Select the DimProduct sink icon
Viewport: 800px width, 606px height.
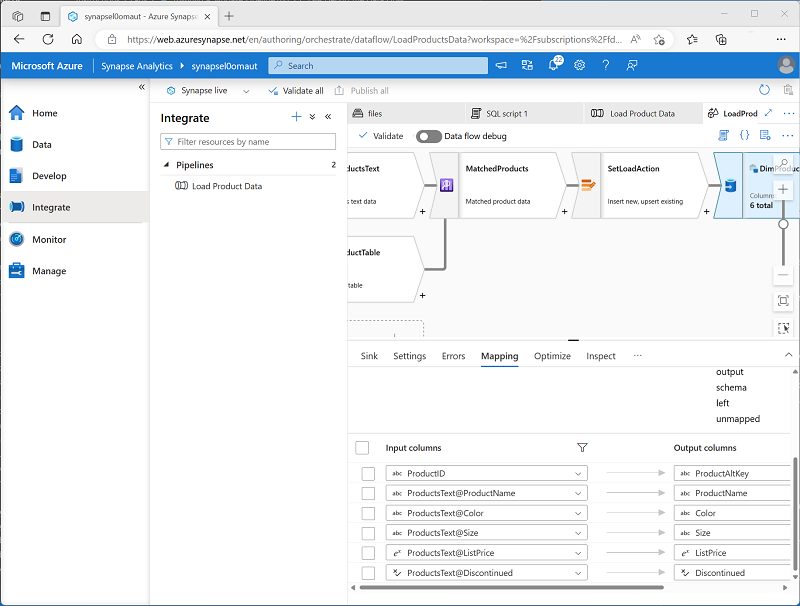[730, 185]
